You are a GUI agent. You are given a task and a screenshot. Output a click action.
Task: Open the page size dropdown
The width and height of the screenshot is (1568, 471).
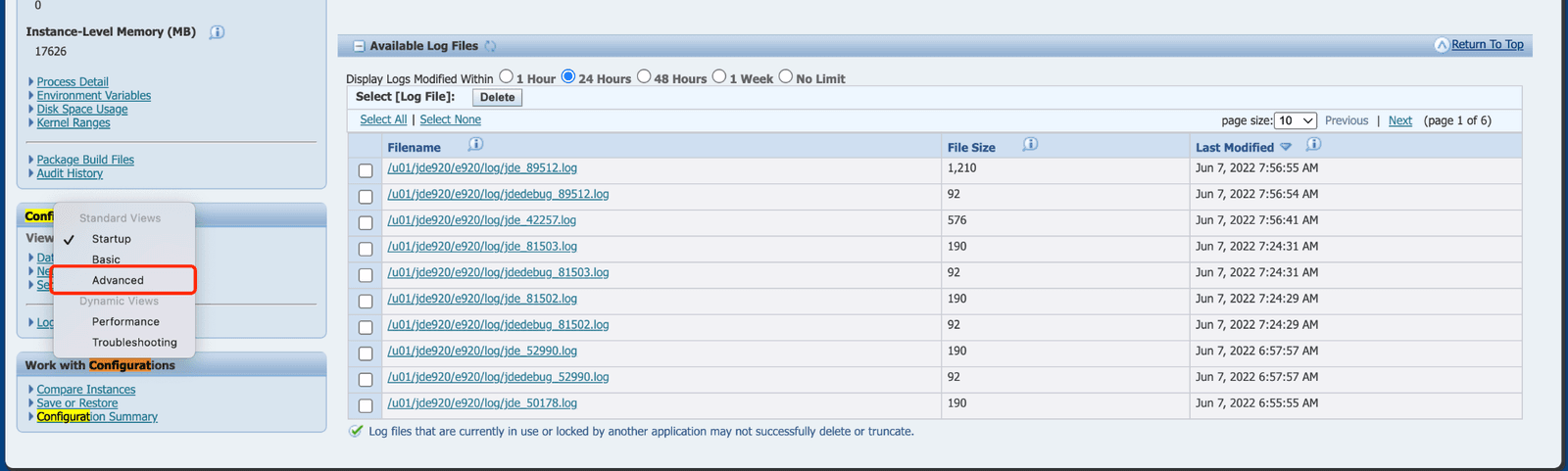point(1295,120)
